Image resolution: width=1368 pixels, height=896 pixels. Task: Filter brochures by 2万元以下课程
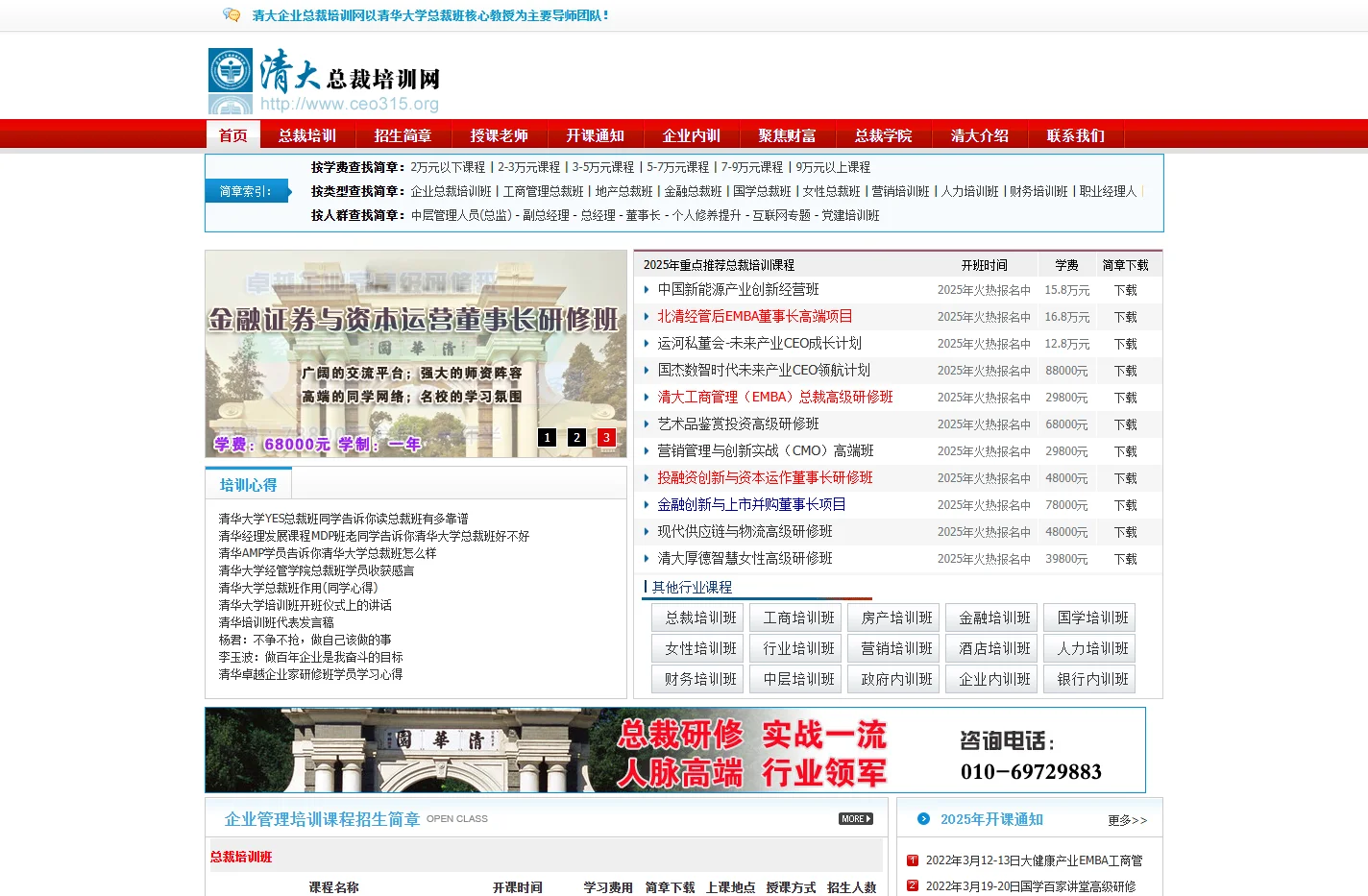coord(449,167)
